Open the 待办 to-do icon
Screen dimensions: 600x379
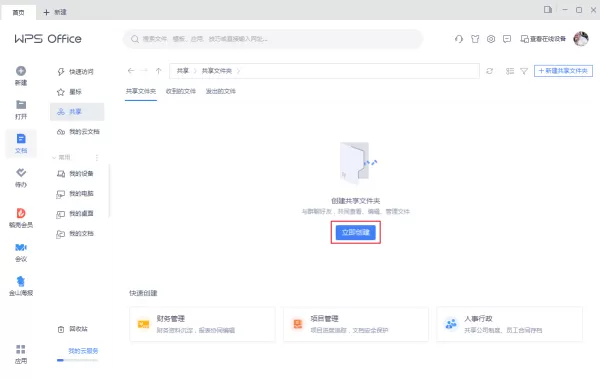21,173
